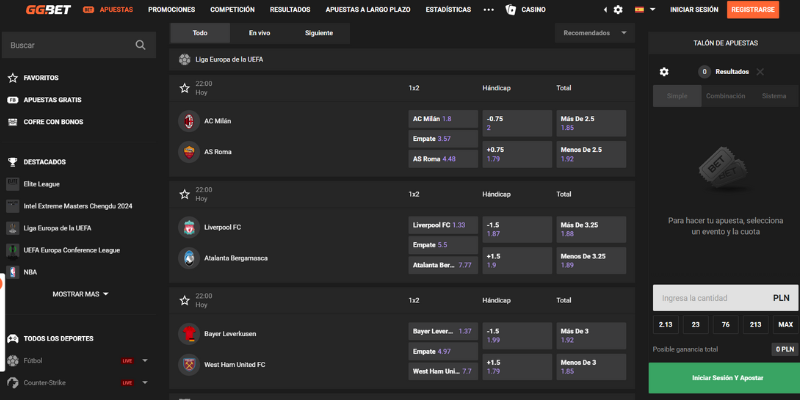Select West Ham 7.7 odds
This screenshot has width=800, height=400.
[x=443, y=371]
